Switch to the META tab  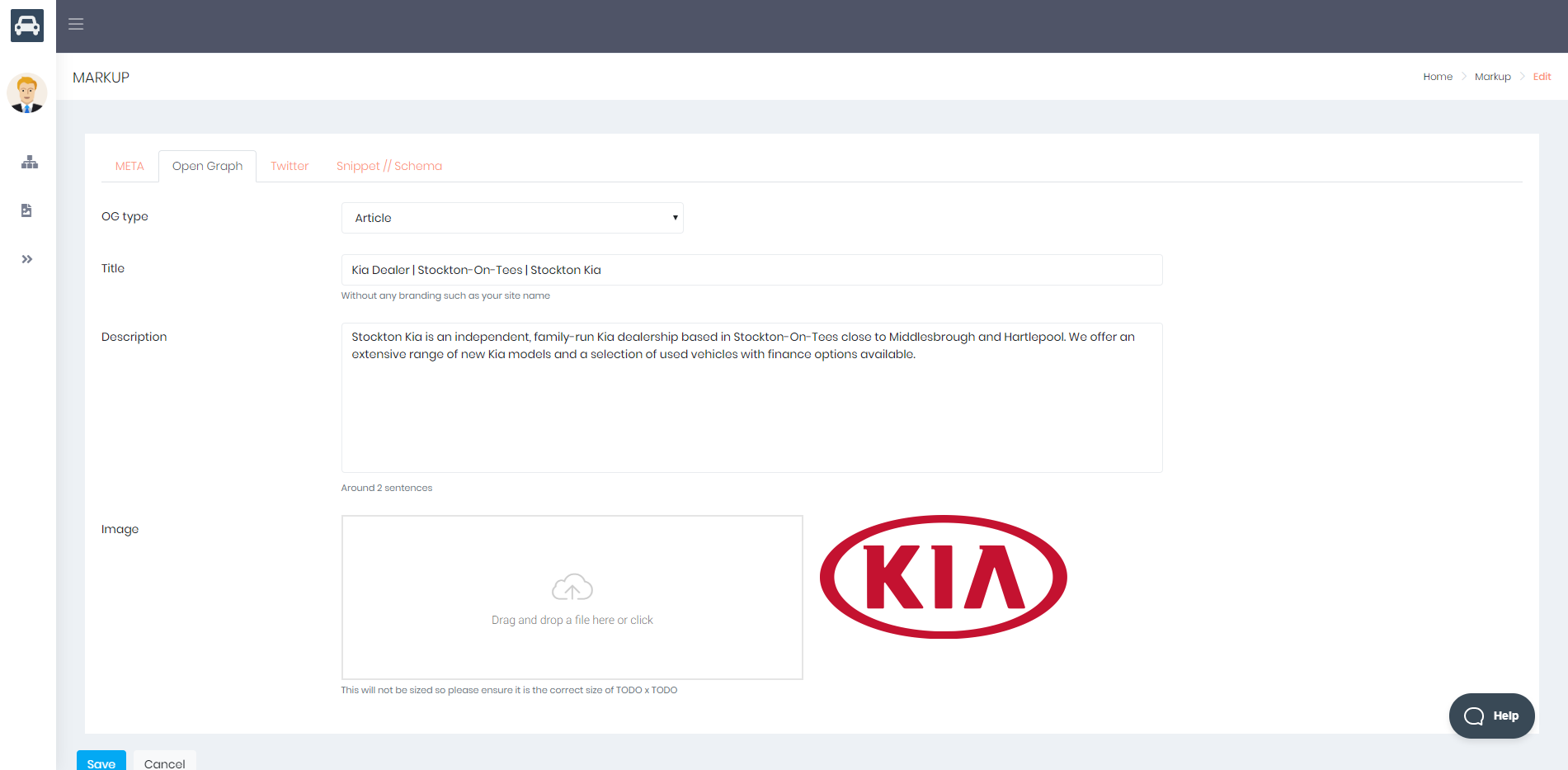pos(129,166)
